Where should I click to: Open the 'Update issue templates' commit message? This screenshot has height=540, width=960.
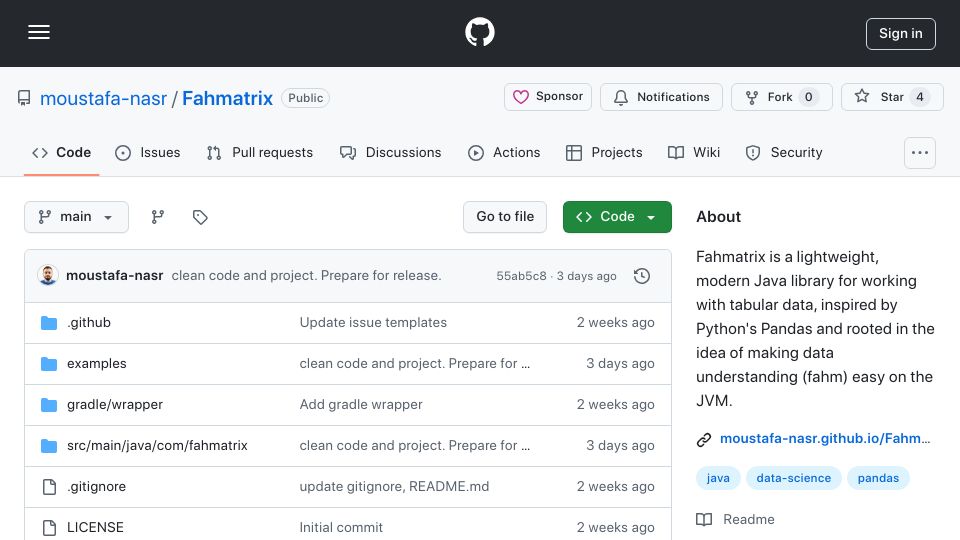coord(373,323)
